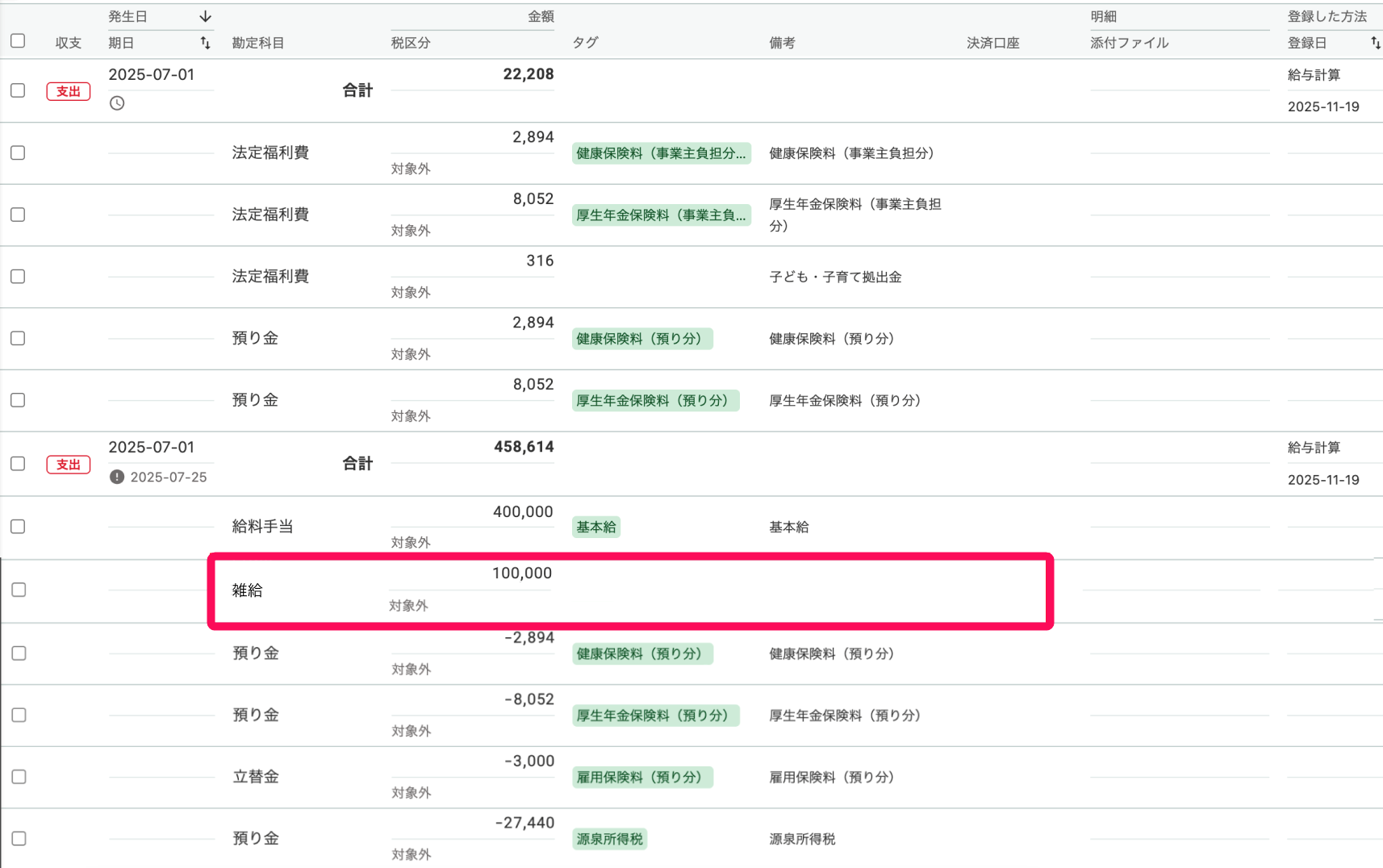Image resolution: width=1383 pixels, height=868 pixels.
Task: Click 対象外 tax class in 雑給 row
Action: 409,606
